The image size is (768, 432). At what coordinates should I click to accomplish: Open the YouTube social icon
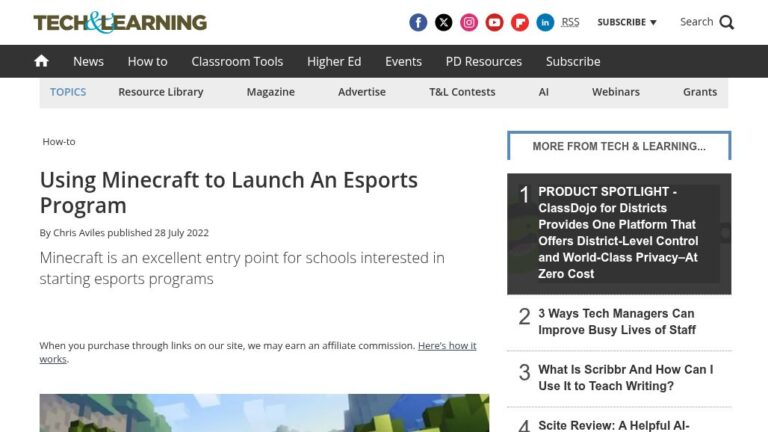click(x=494, y=23)
